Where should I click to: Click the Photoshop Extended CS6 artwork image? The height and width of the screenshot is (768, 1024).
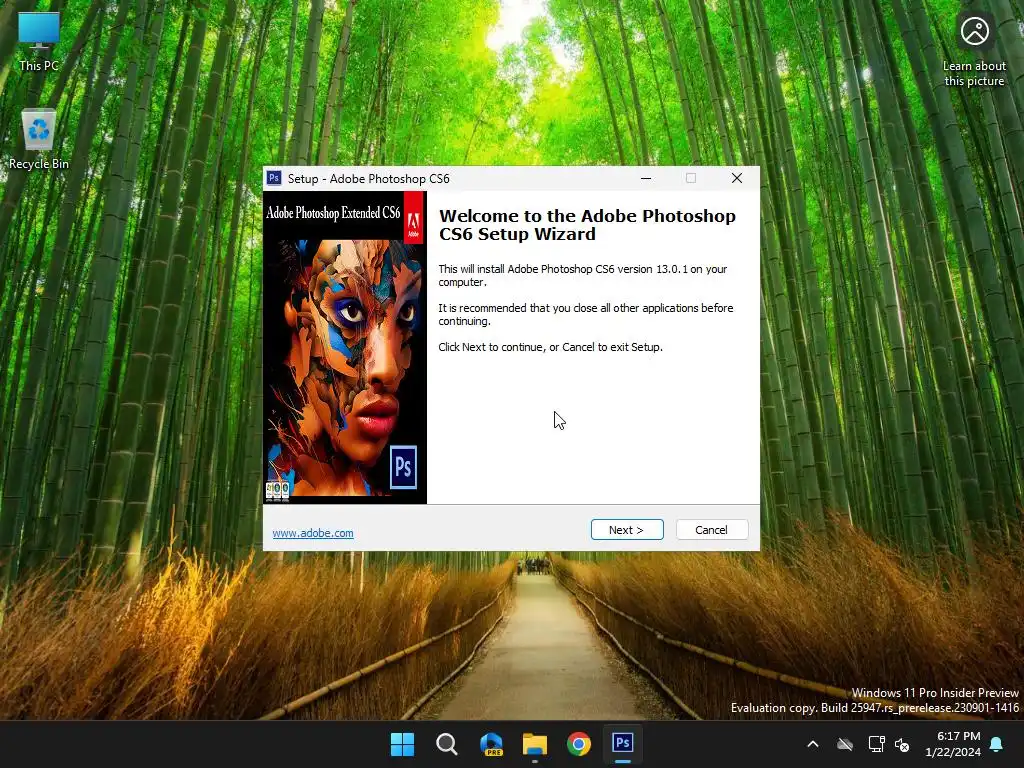(345, 347)
